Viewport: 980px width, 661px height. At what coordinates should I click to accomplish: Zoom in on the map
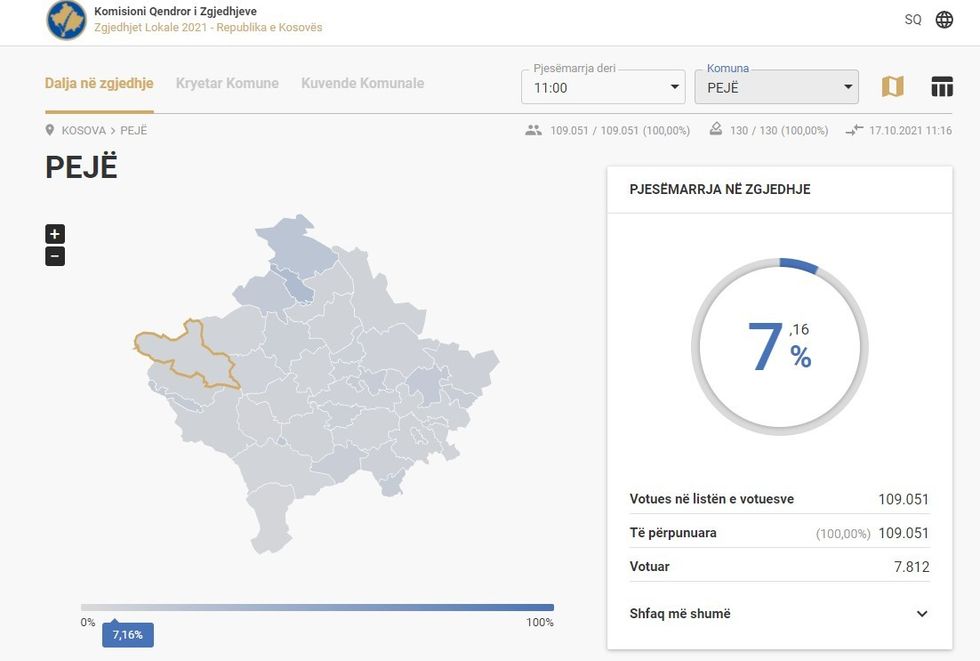[55, 234]
